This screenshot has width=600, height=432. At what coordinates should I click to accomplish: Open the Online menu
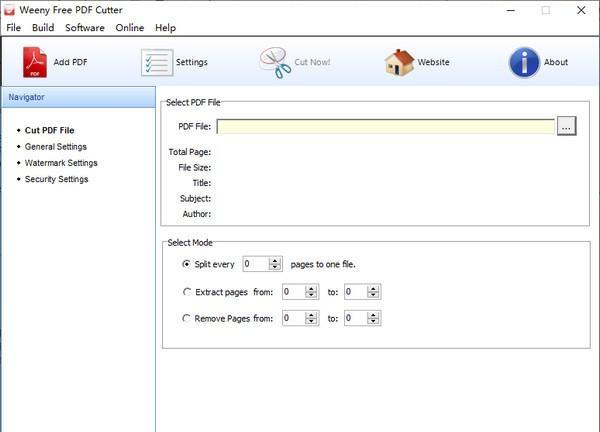pos(130,28)
